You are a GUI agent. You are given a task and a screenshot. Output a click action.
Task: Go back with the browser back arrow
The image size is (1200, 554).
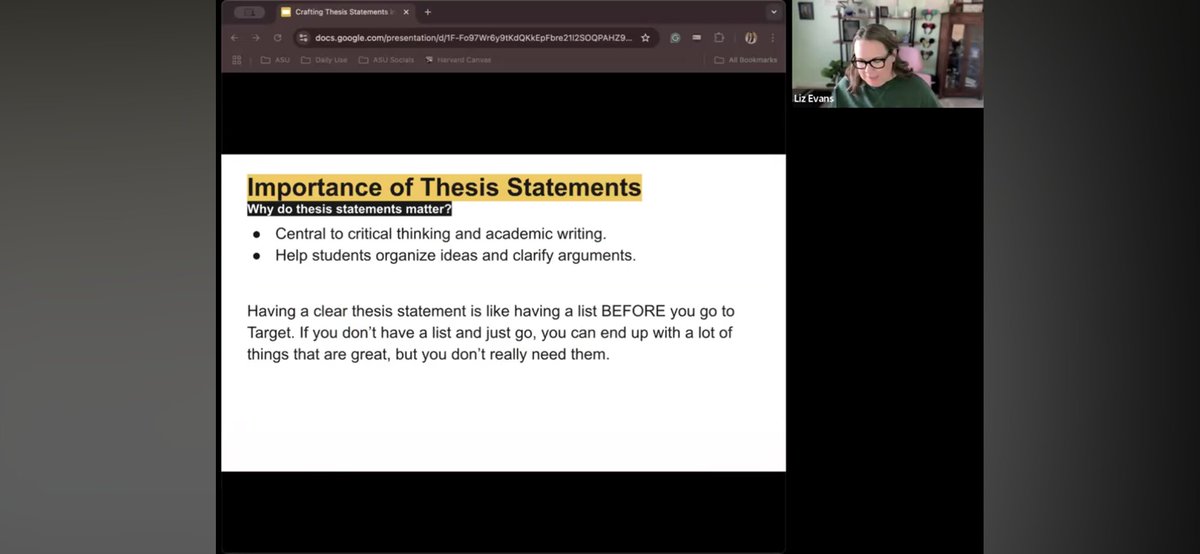235,38
